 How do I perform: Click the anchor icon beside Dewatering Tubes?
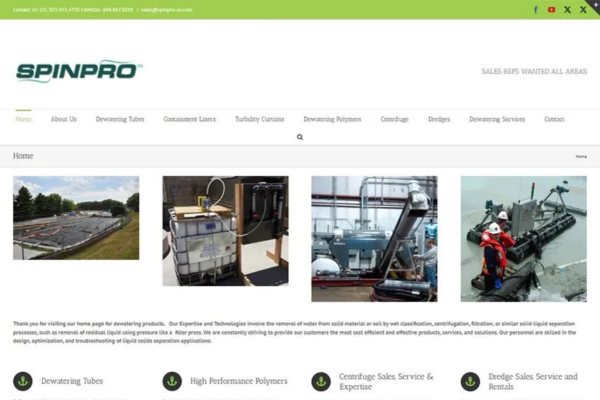pyautogui.click(x=23, y=381)
